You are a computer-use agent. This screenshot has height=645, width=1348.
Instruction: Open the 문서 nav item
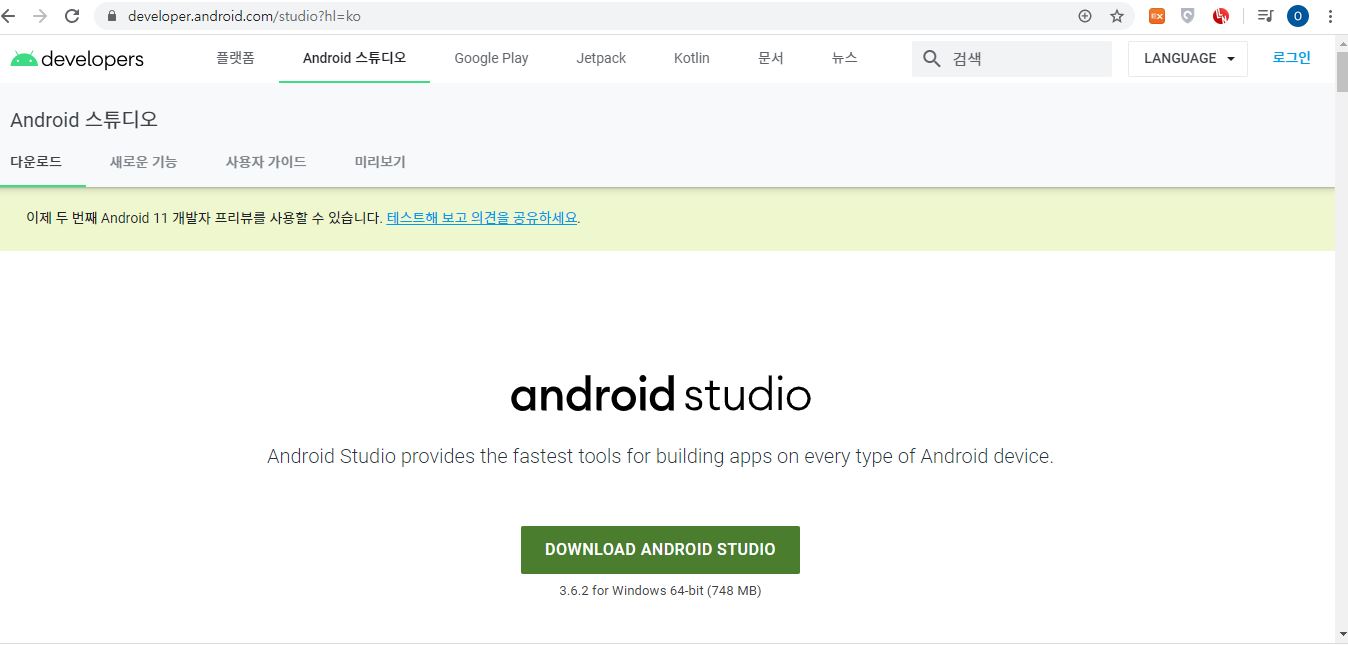(771, 58)
